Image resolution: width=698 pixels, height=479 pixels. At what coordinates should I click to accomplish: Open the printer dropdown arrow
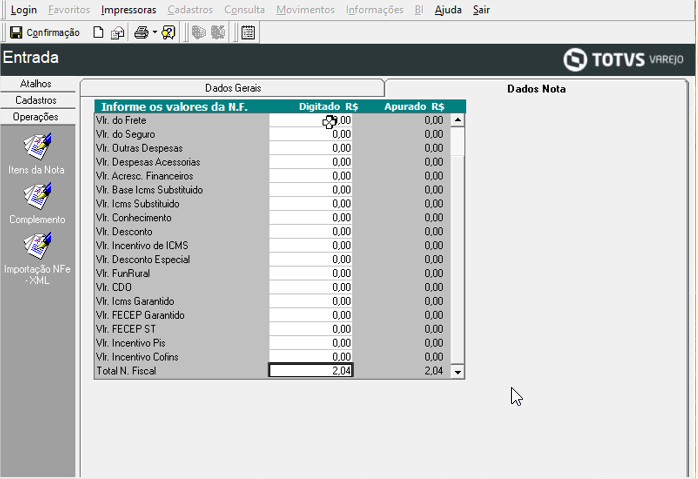coord(154,32)
